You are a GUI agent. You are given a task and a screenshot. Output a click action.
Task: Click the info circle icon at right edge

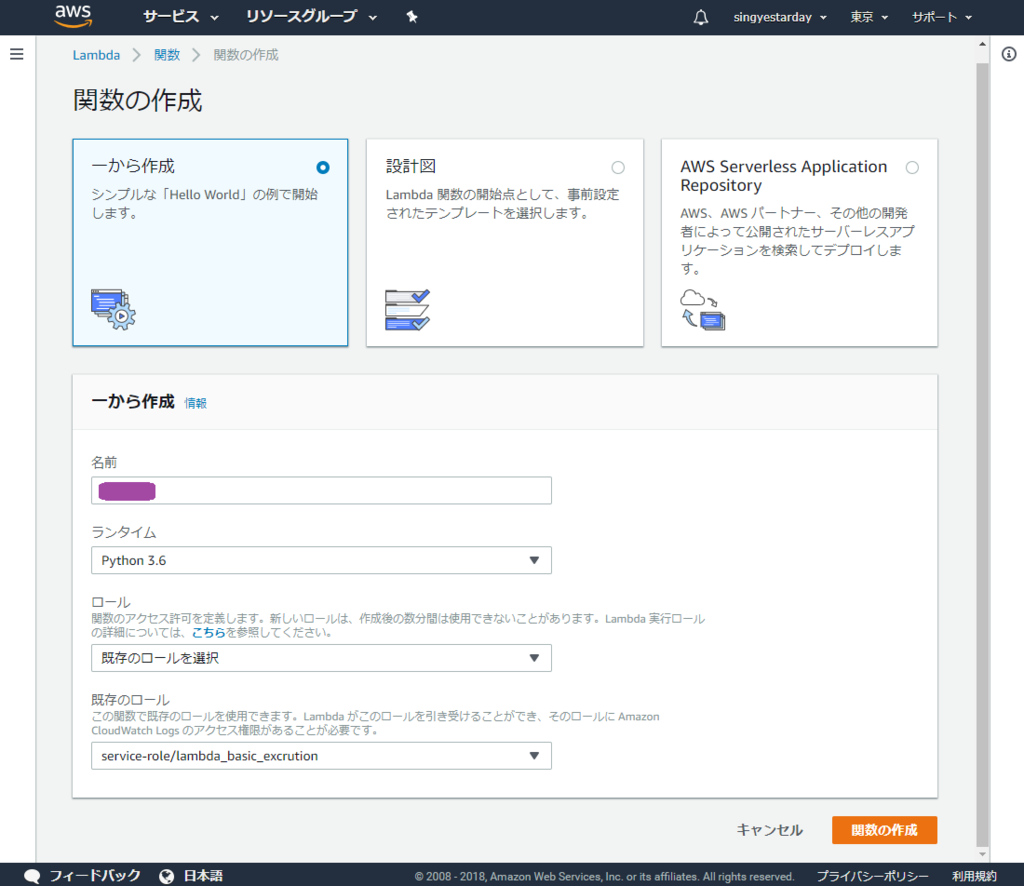pyautogui.click(x=1009, y=54)
